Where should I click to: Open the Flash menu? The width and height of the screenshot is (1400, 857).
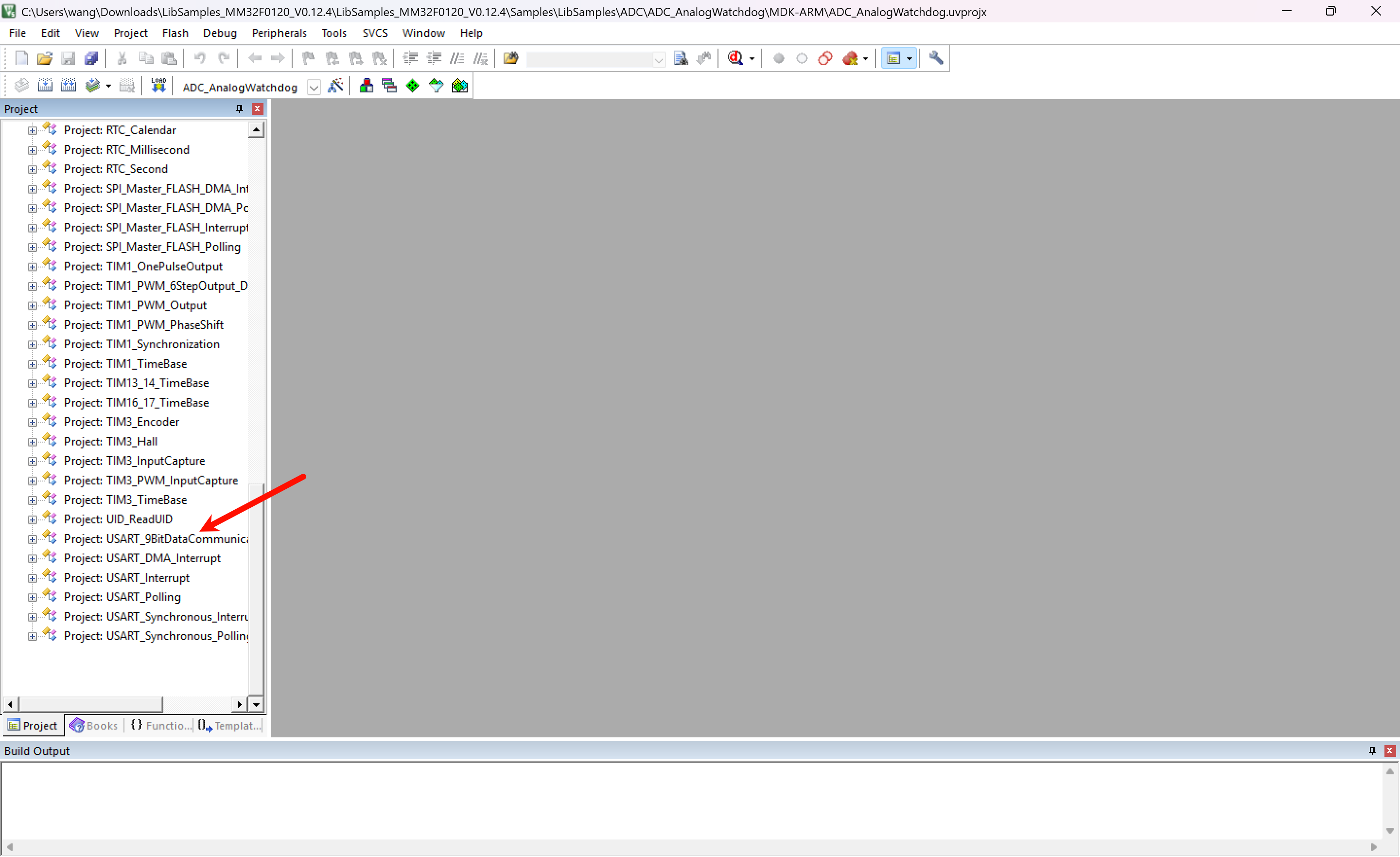(x=175, y=33)
